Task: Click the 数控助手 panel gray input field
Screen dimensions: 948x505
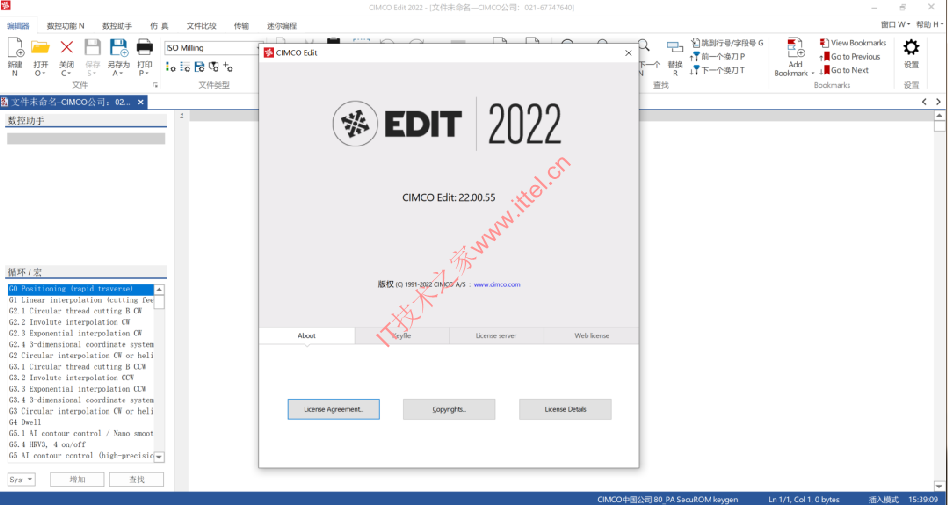Action: [x=86, y=138]
